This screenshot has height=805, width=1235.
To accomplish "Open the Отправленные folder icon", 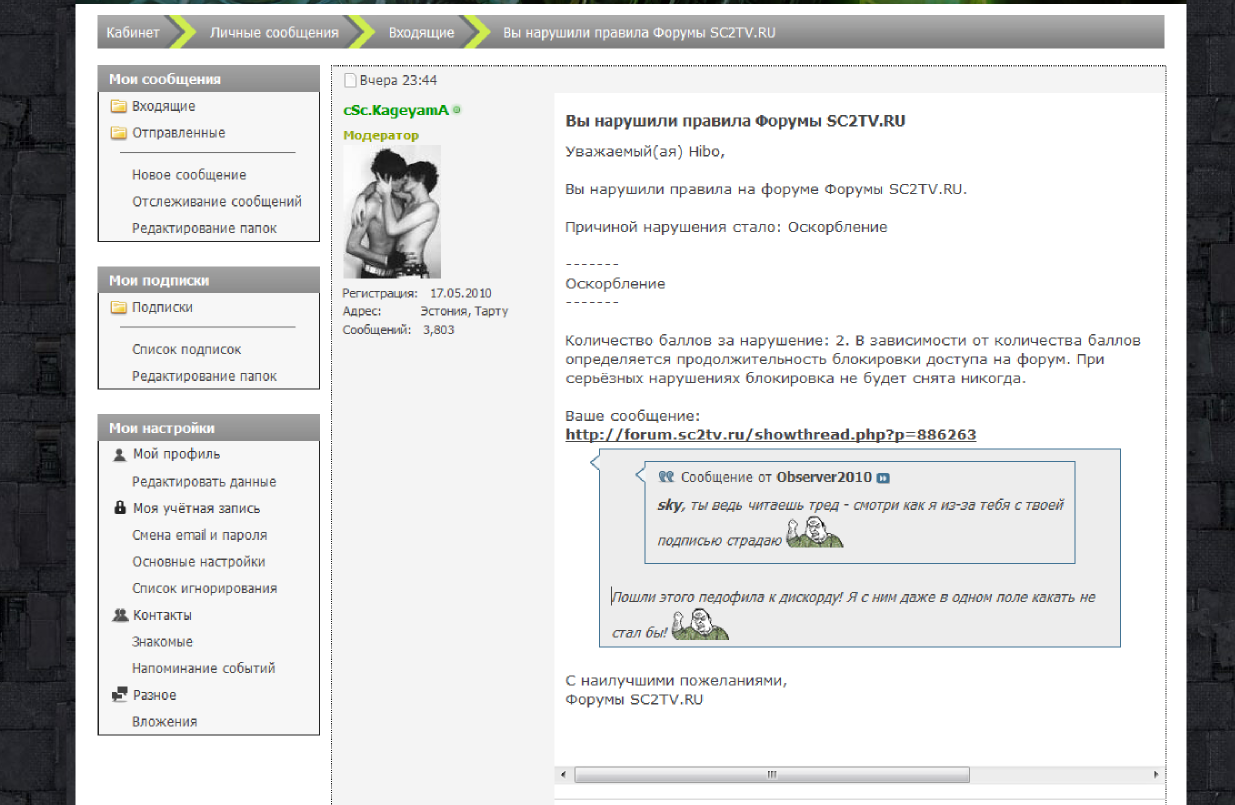I will (118, 133).
